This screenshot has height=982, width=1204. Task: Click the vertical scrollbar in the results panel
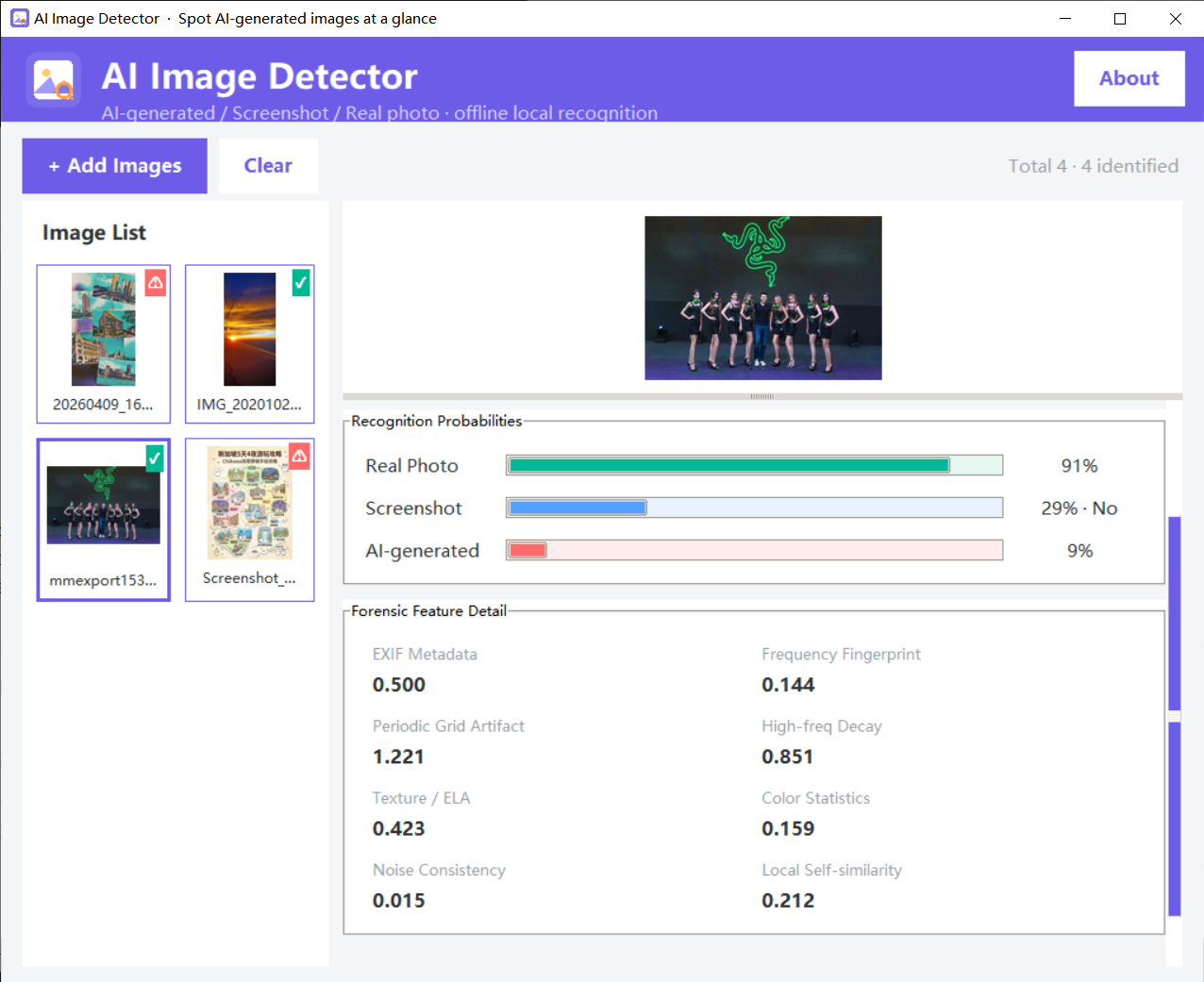pyautogui.click(x=1175, y=717)
